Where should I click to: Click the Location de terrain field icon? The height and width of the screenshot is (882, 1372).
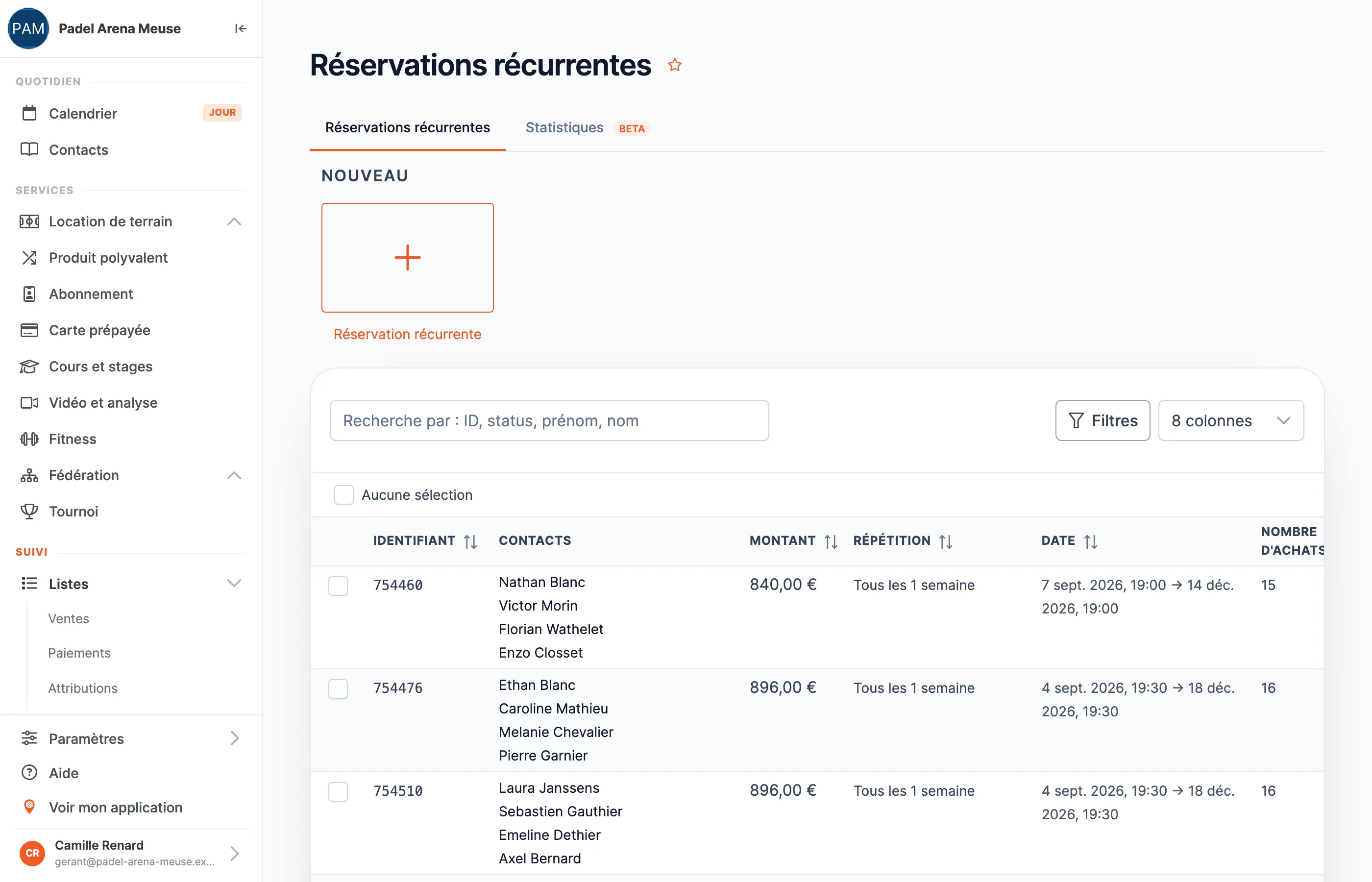29,221
